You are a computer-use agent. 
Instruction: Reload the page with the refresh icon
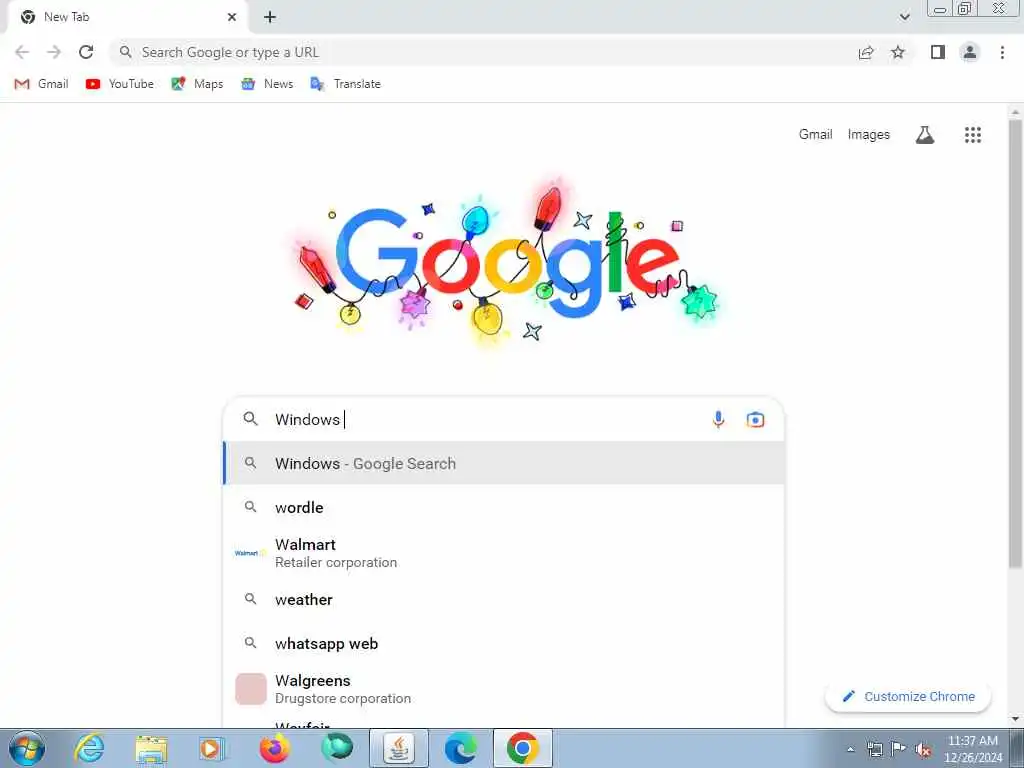(86, 52)
